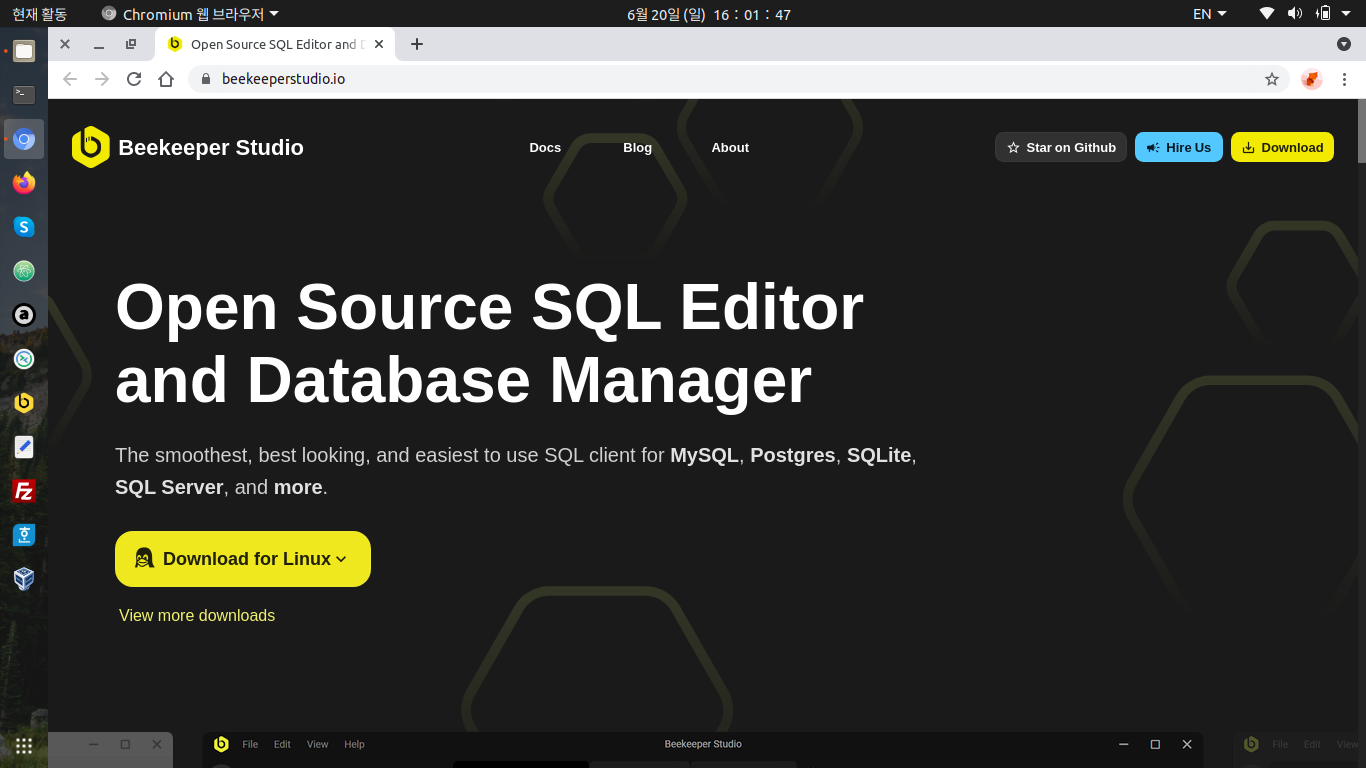Open the system menu arrow in top bar

(x=1347, y=14)
